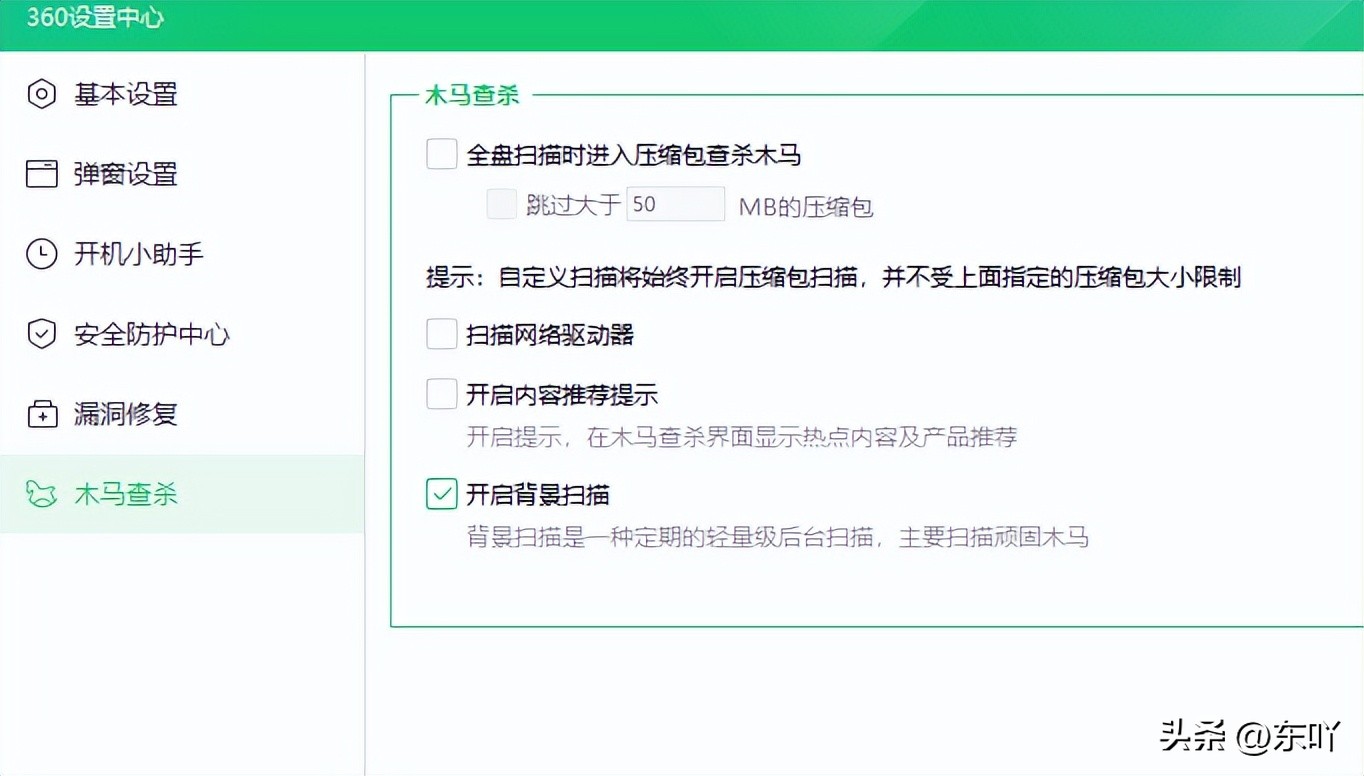Check the 跳过大于 50 MB 压缩包 option
This screenshot has width=1364, height=776.
click(501, 203)
